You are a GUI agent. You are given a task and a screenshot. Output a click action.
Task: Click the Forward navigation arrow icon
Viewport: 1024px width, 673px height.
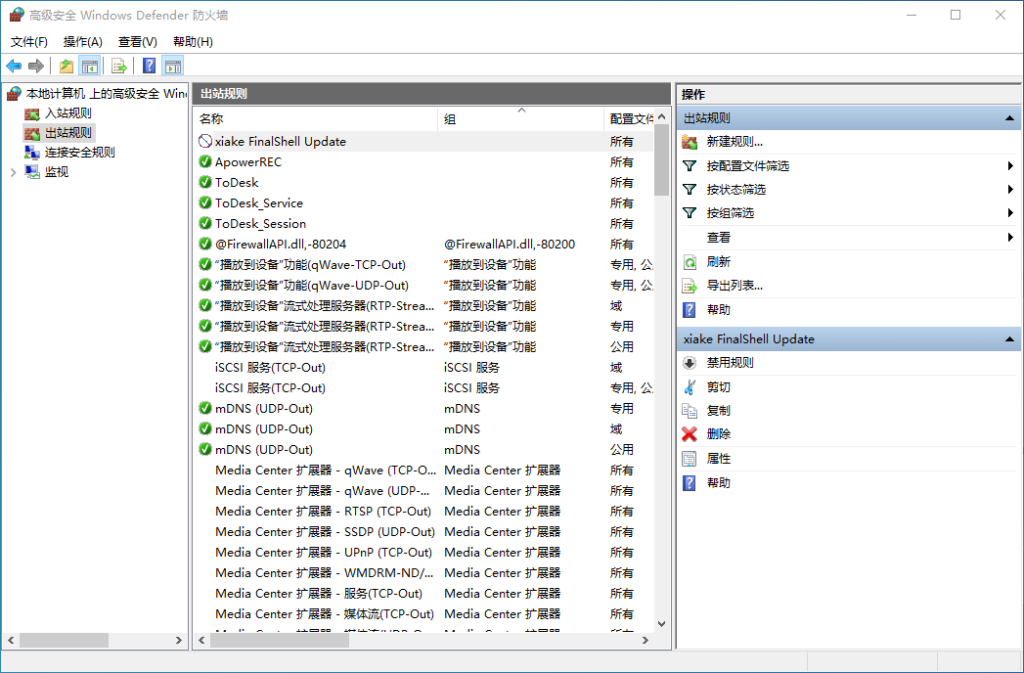37,65
